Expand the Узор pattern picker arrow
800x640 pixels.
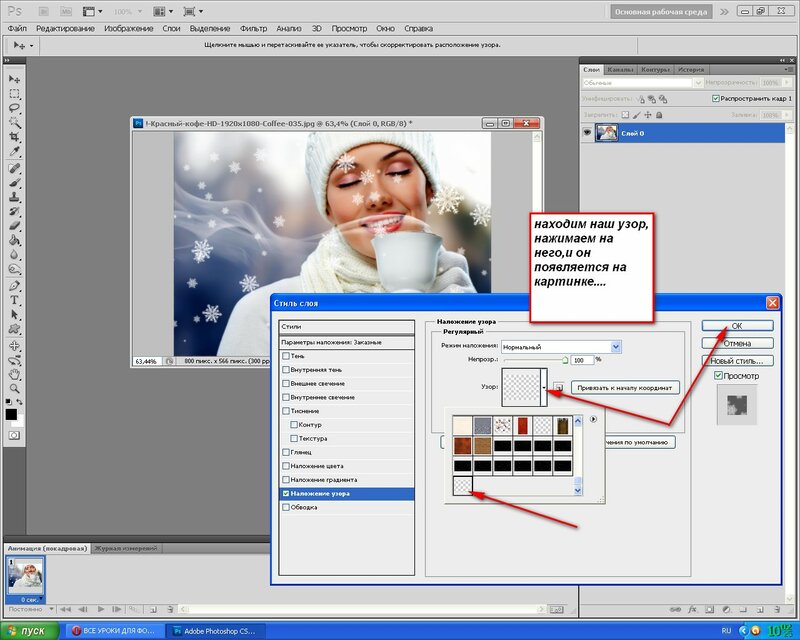pyautogui.click(x=545, y=386)
